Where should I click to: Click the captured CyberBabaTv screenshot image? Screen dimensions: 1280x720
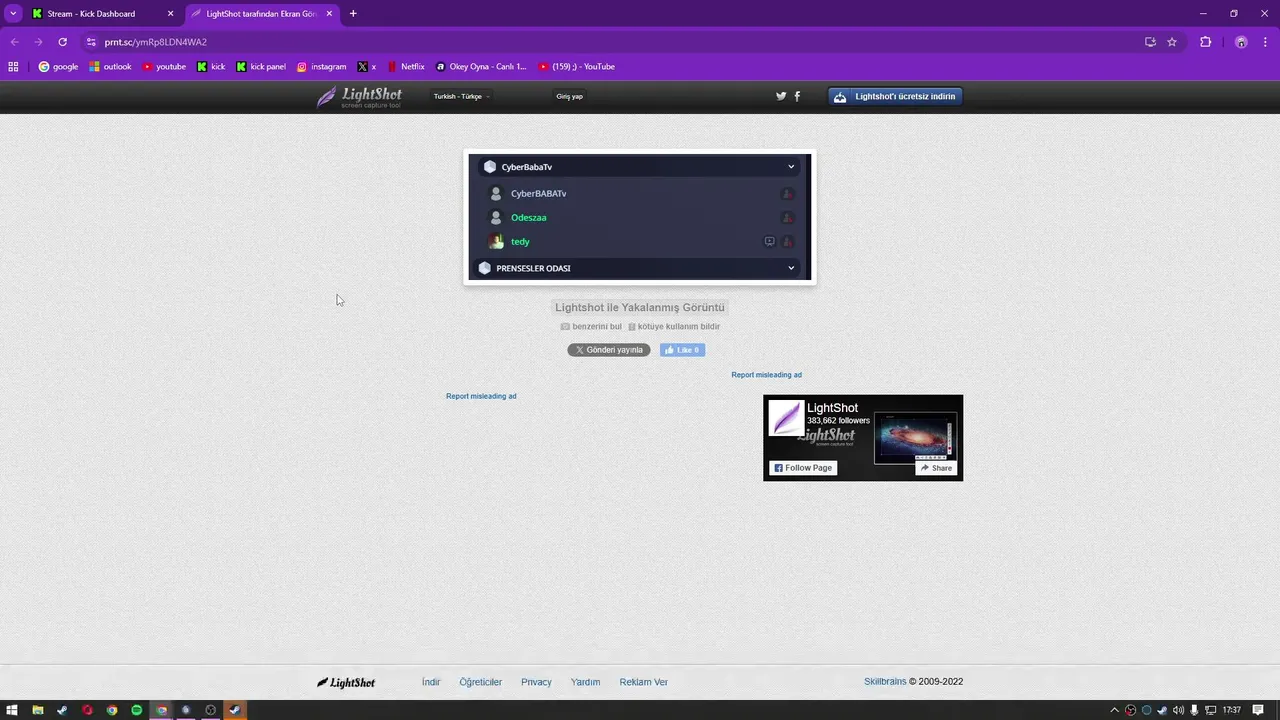coord(640,217)
